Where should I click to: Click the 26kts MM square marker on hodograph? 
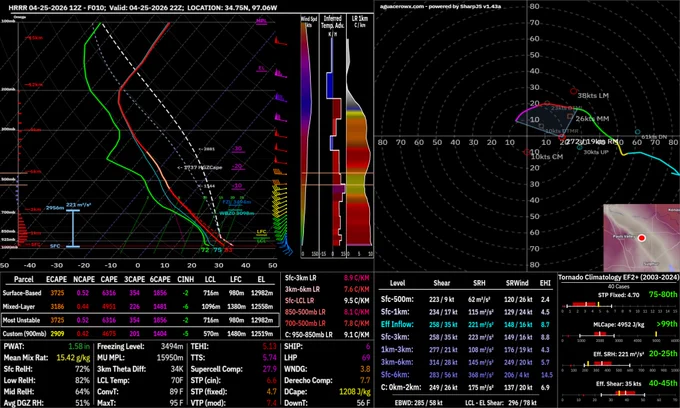[570, 116]
